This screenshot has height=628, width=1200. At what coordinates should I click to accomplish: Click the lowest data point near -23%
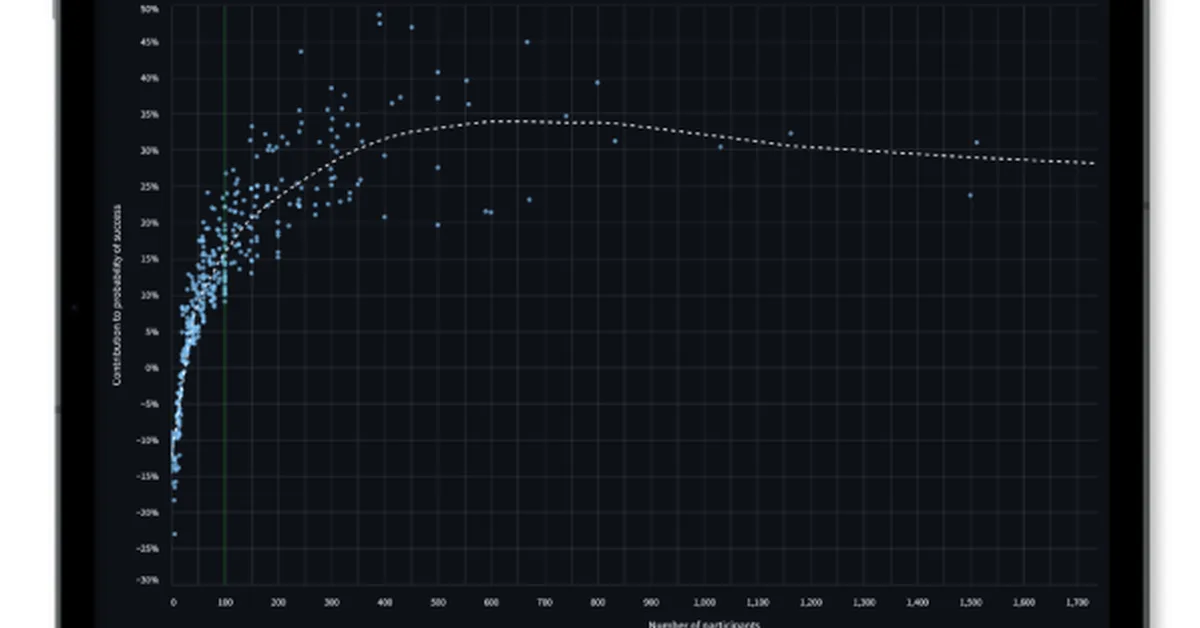pyautogui.click(x=174, y=534)
